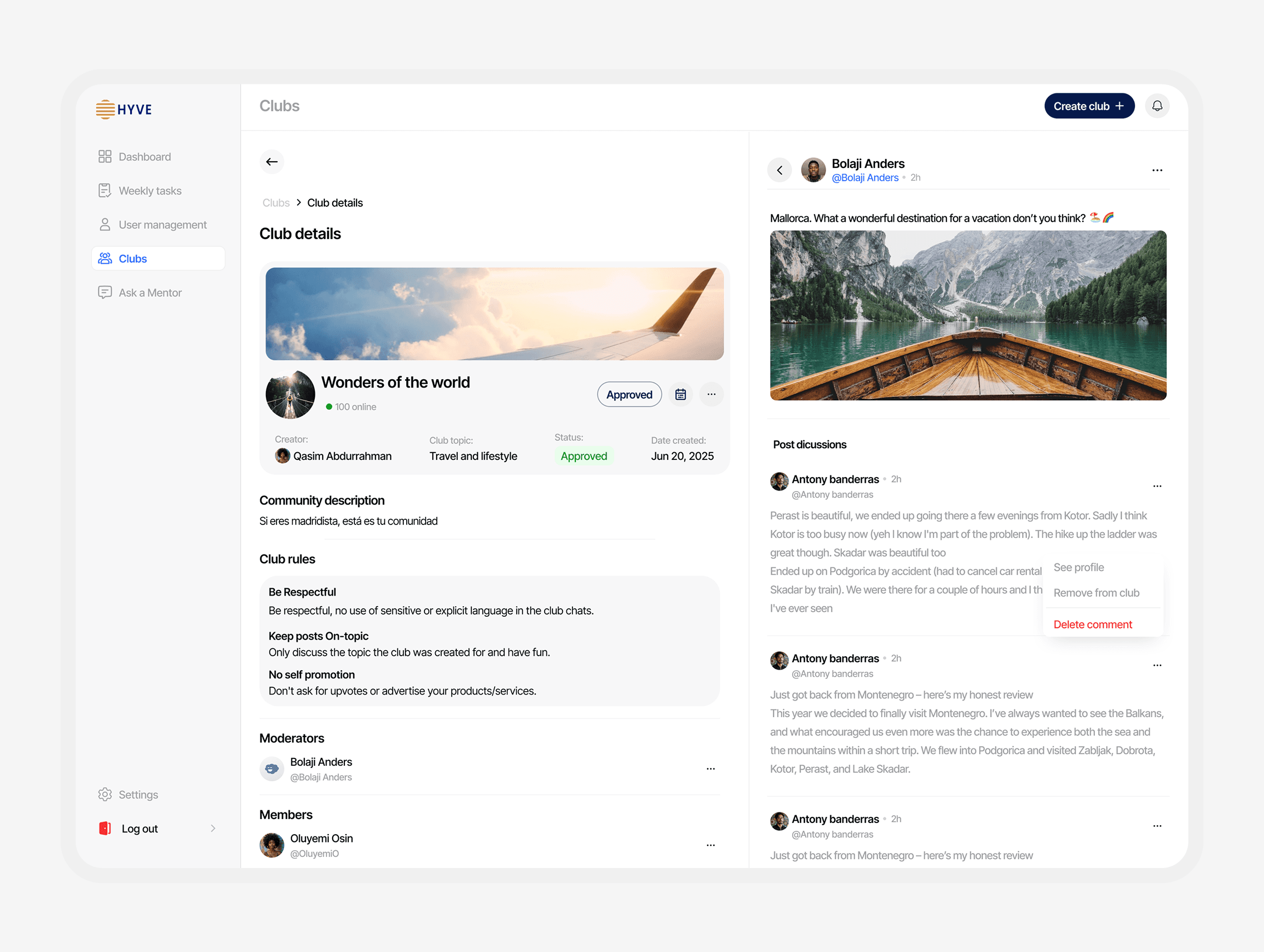Open the notification bell
The image size is (1264, 952).
(x=1158, y=106)
